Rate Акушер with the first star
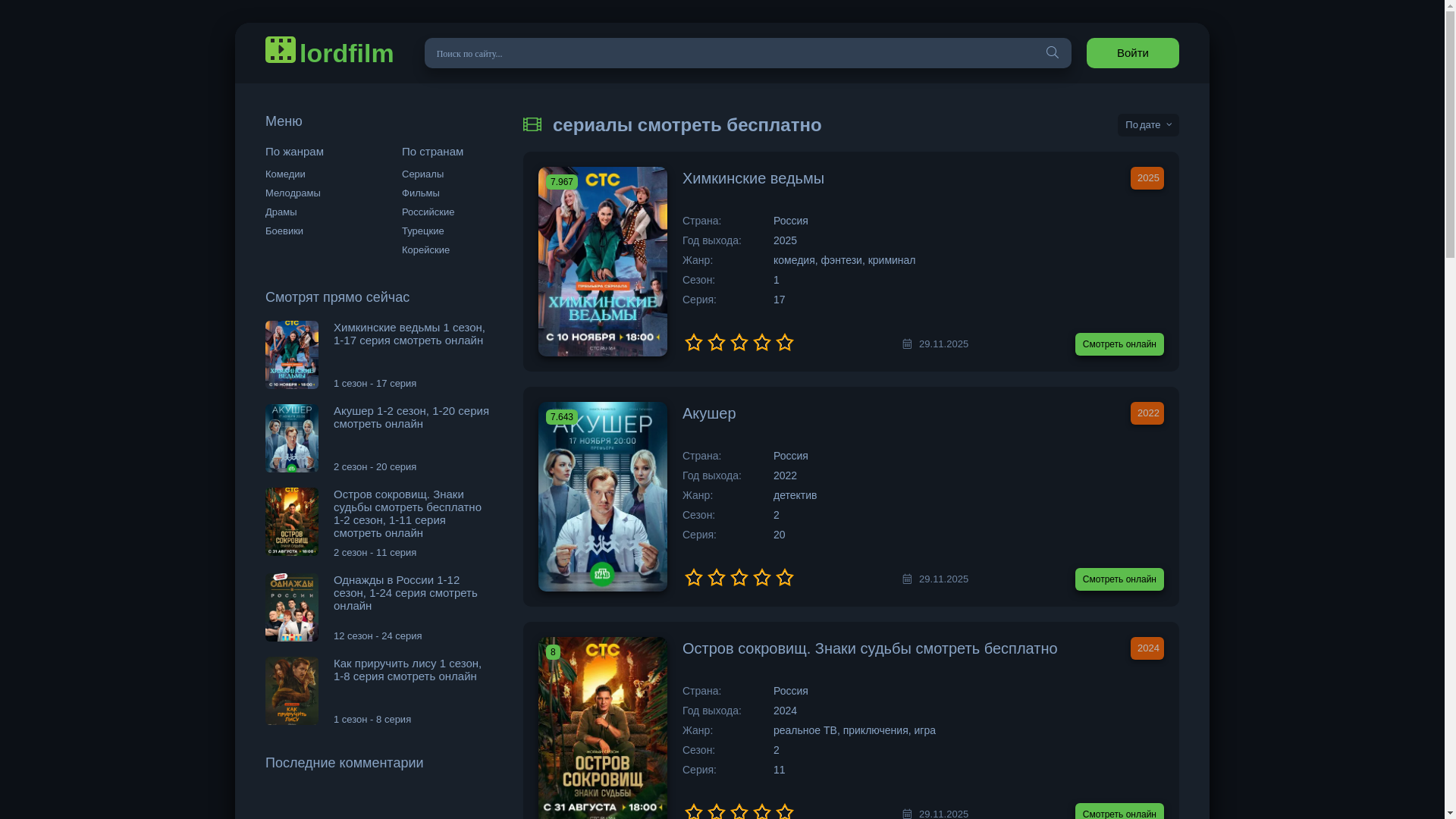Screen dimensions: 1456x819 coord(694,578)
